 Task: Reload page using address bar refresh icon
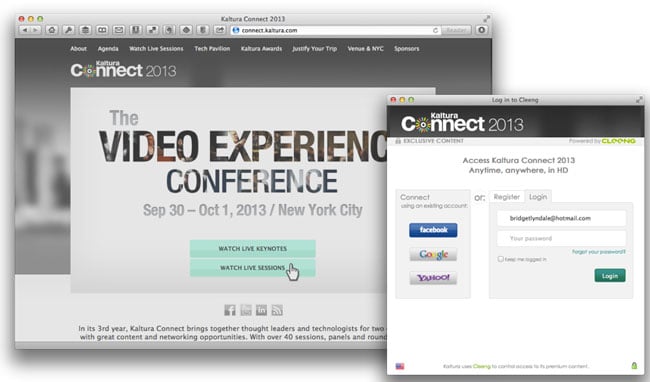click(435, 30)
